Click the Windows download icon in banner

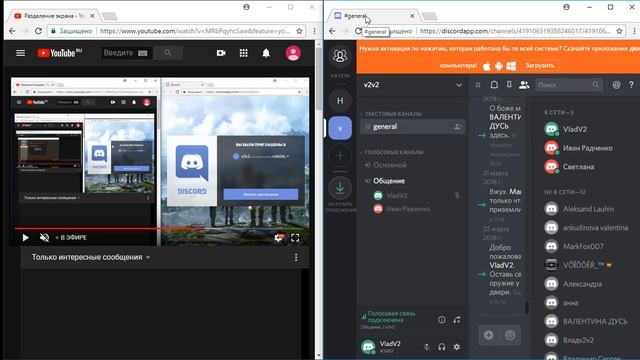click(511, 66)
